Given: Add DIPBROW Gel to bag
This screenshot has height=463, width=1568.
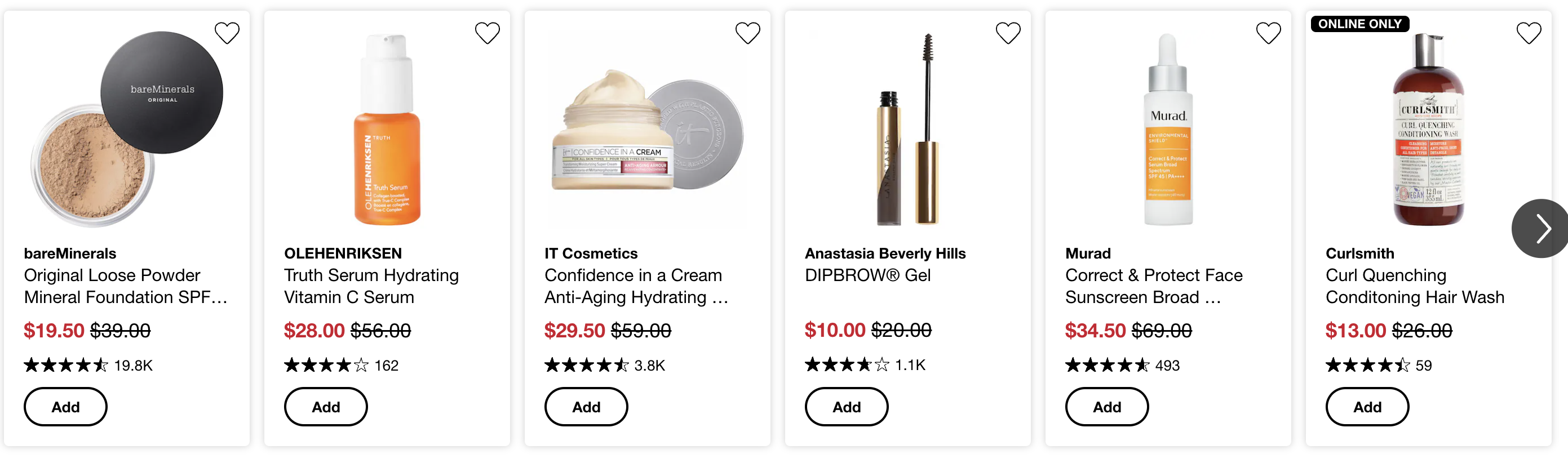Looking at the screenshot, I should (x=847, y=407).
